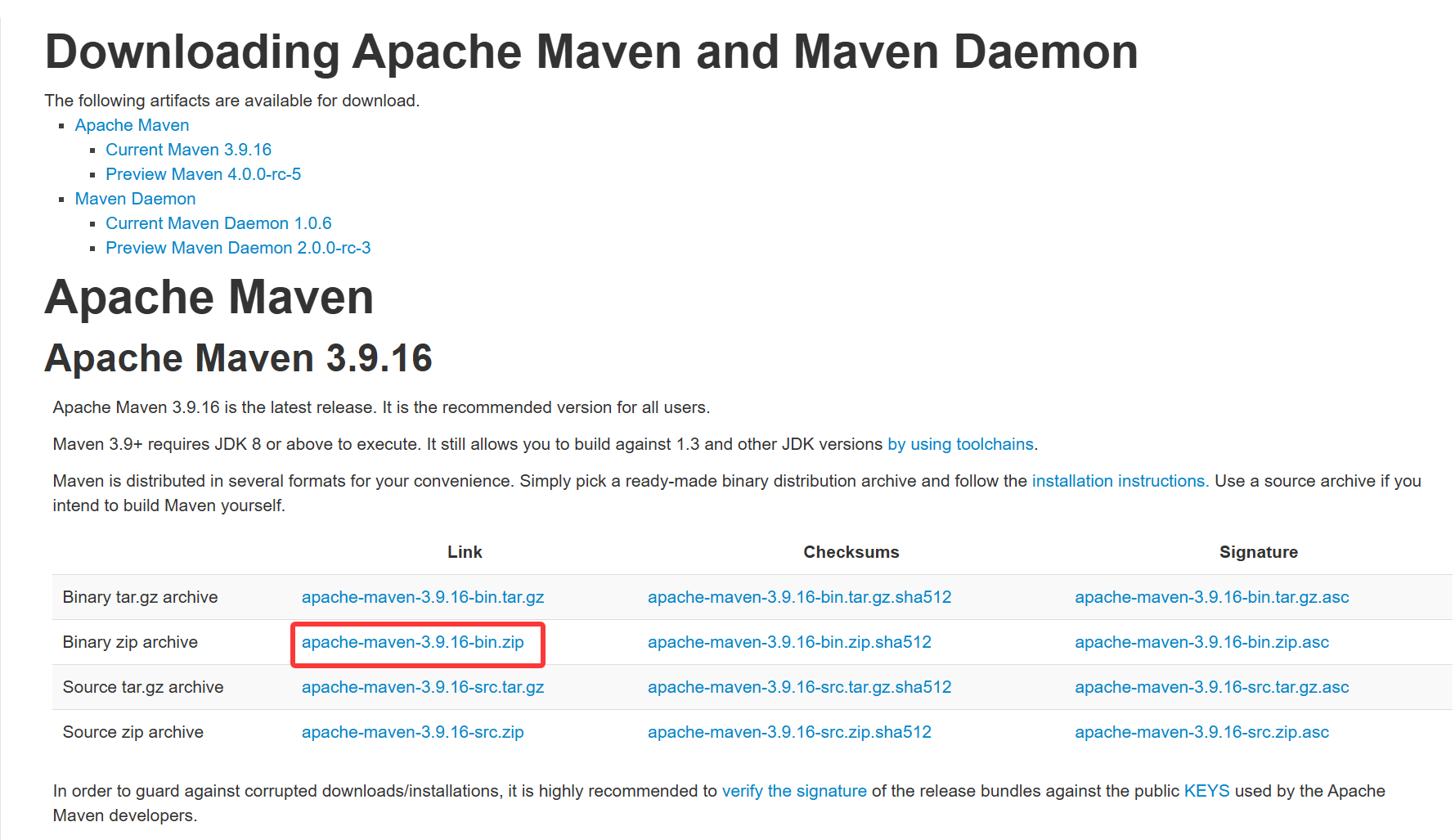Get apache-maven-3.9.16-src.tar.gz.asc signature
Viewport: 1455px width, 840px height.
[x=1212, y=687]
